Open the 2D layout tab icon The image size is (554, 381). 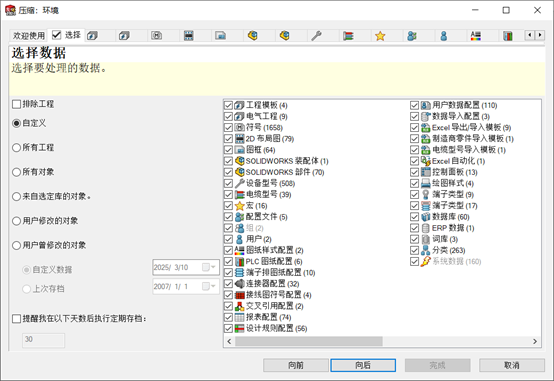(189, 36)
